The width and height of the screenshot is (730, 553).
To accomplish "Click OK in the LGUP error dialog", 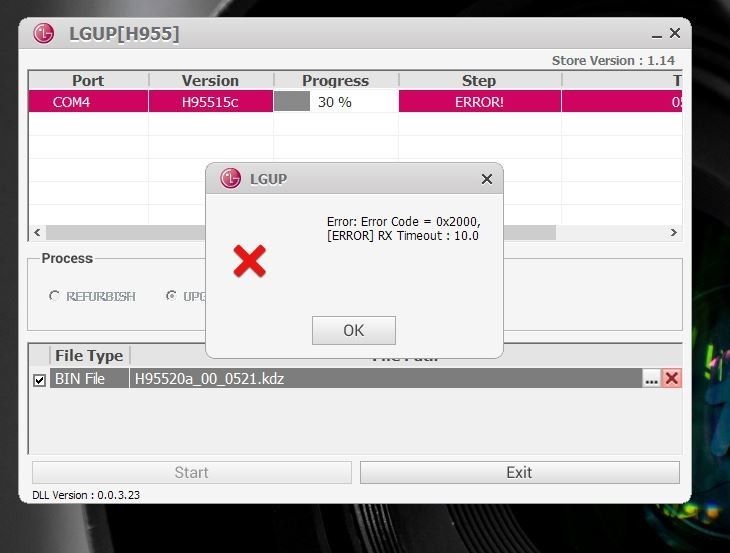I will coord(354,330).
